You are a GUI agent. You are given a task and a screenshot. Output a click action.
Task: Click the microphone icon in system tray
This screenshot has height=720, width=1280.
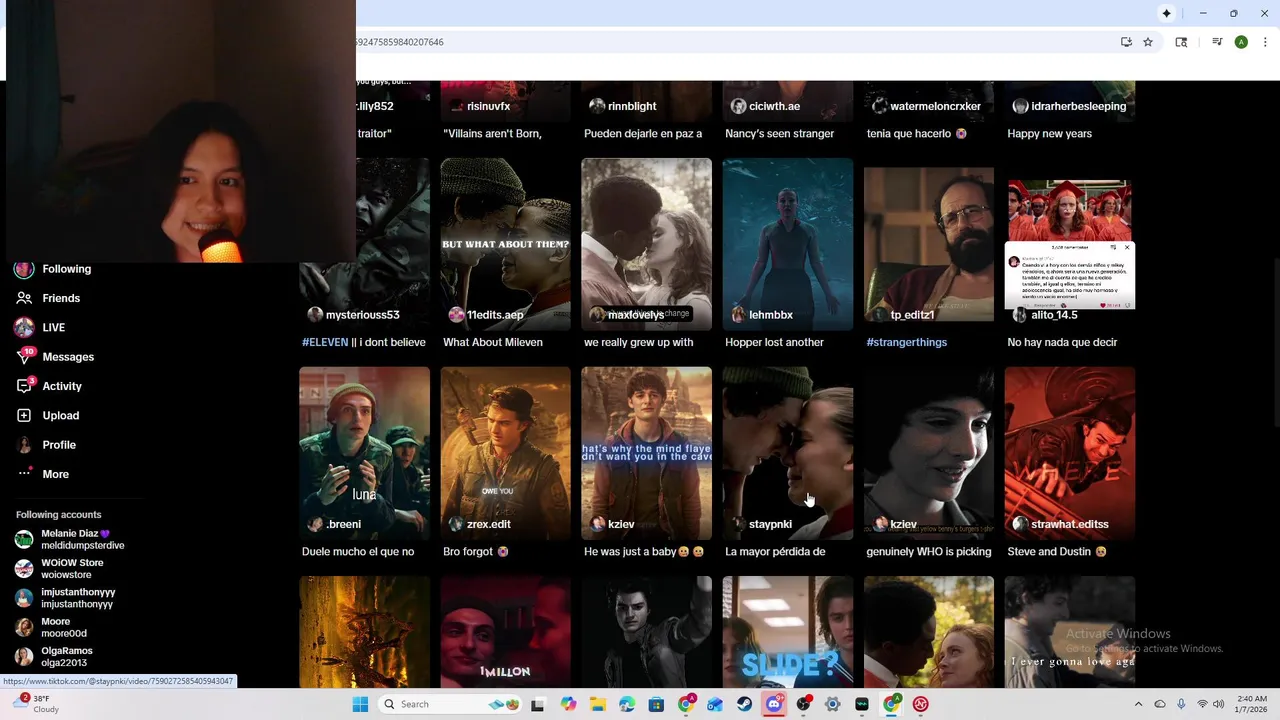pos(1181,704)
